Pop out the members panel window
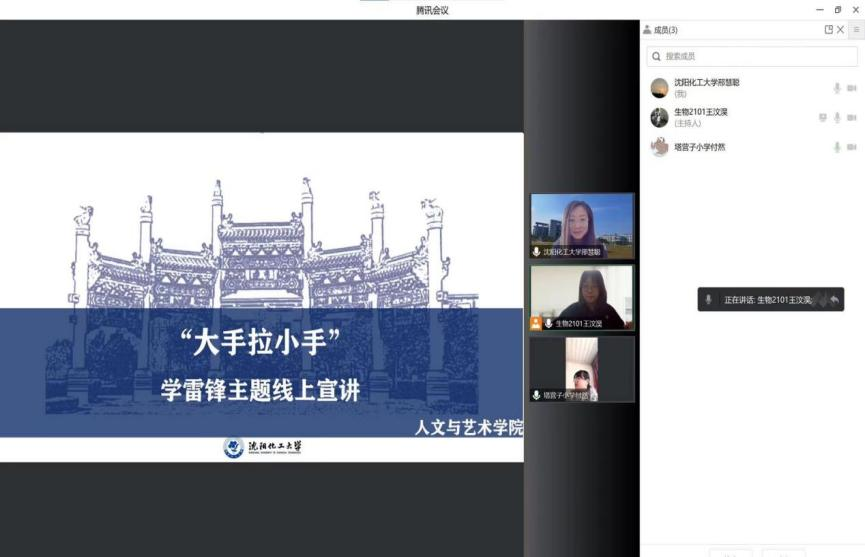Viewport: 865px width, 557px height. pyautogui.click(x=828, y=30)
